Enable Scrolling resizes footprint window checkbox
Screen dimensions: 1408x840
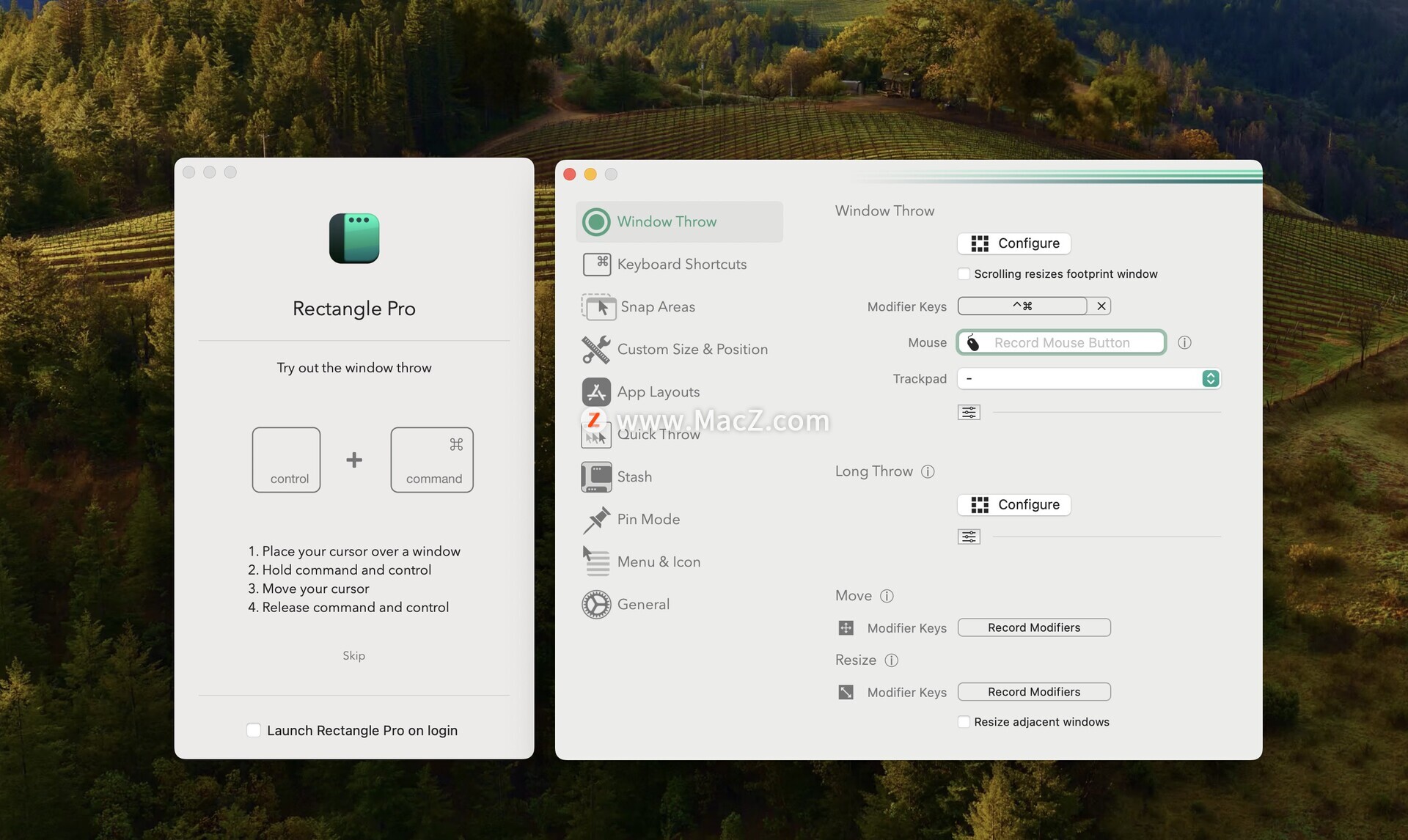pos(964,273)
